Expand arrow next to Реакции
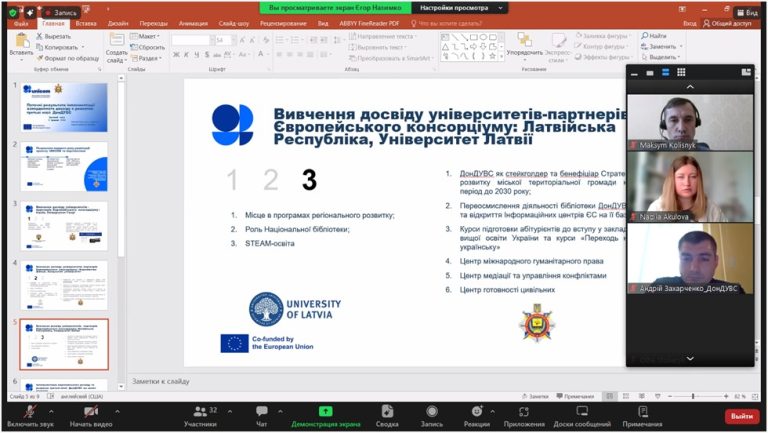The width and height of the screenshot is (768, 433). coord(492,411)
